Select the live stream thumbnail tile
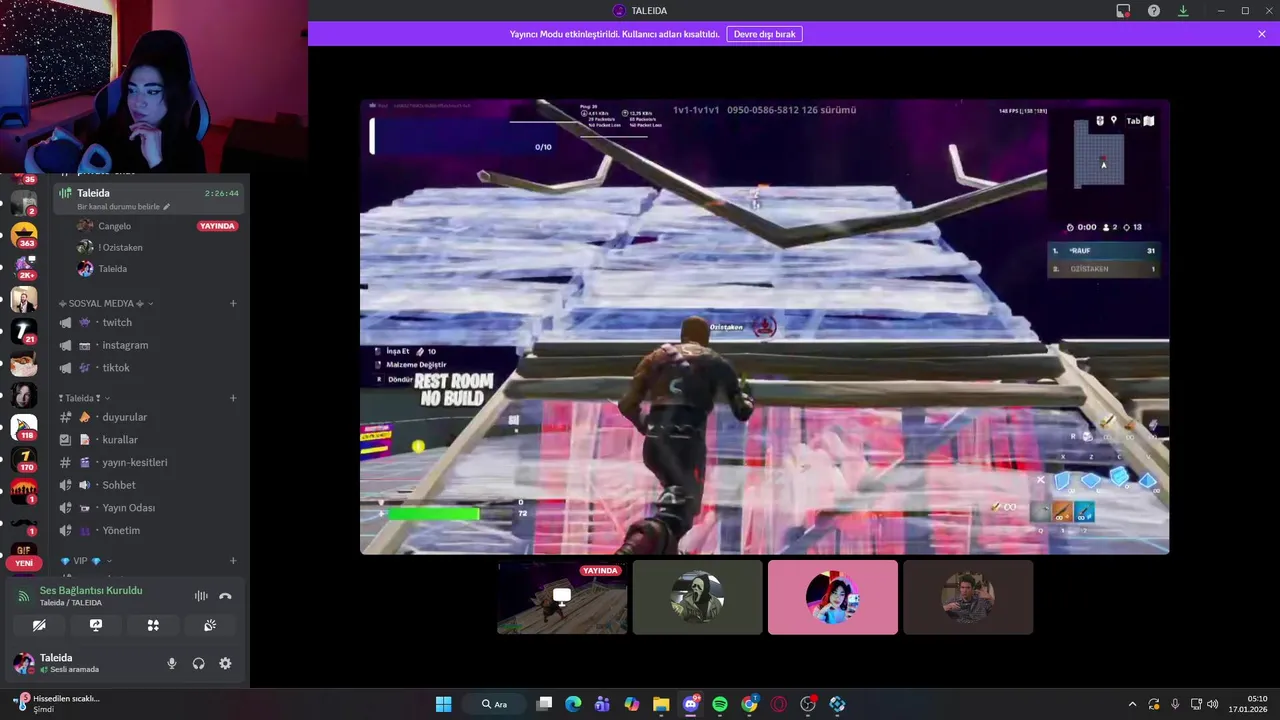This screenshot has height=720, width=1280. 562,597
